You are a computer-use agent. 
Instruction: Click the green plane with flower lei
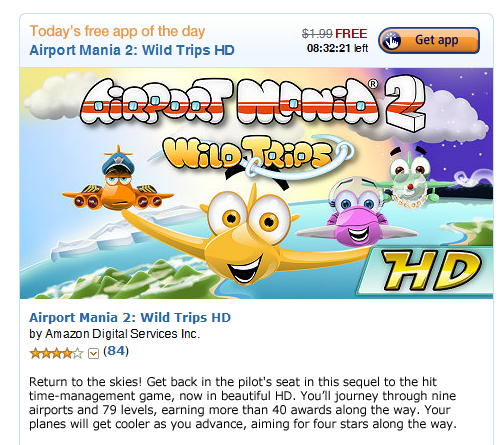click(x=410, y=178)
